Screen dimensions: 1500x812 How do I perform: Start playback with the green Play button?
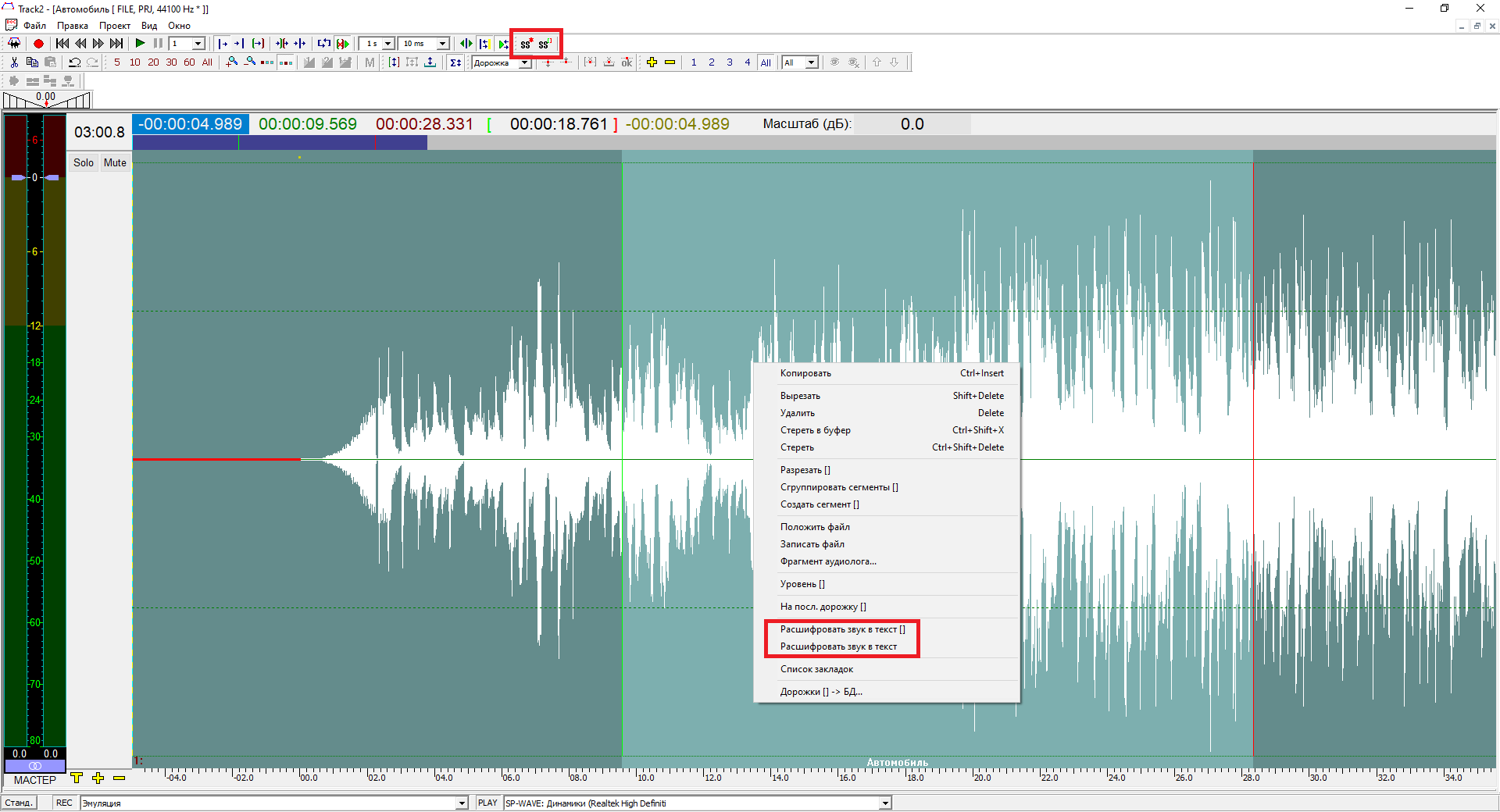click(140, 44)
